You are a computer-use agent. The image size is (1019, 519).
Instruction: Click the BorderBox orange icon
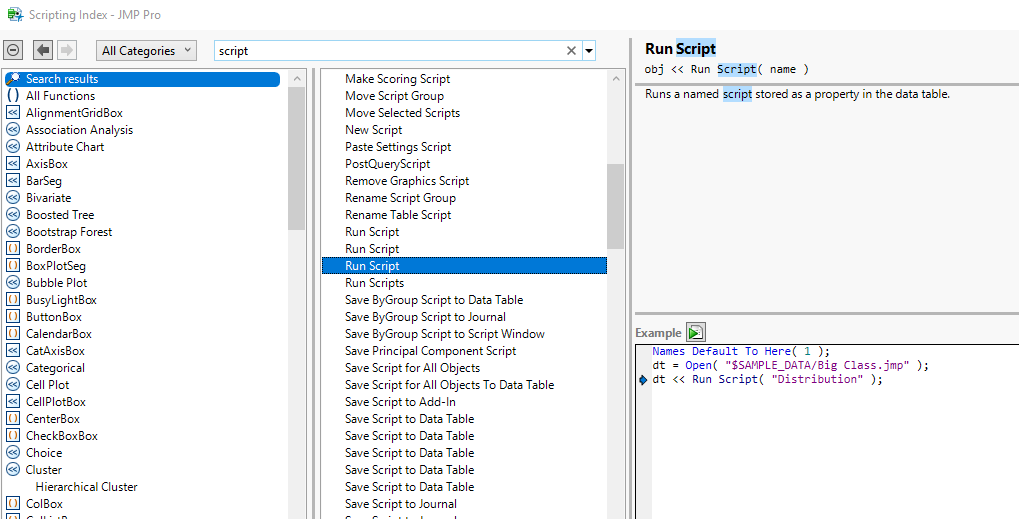(x=13, y=249)
